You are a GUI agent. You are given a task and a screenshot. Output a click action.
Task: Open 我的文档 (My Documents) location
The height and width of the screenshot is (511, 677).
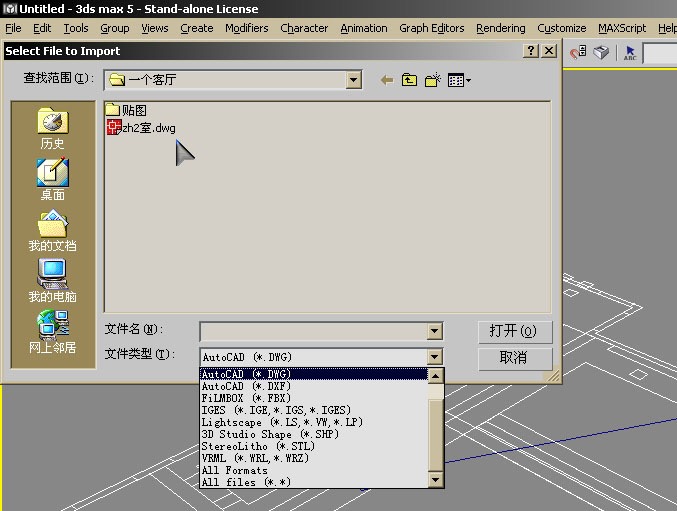(x=52, y=230)
